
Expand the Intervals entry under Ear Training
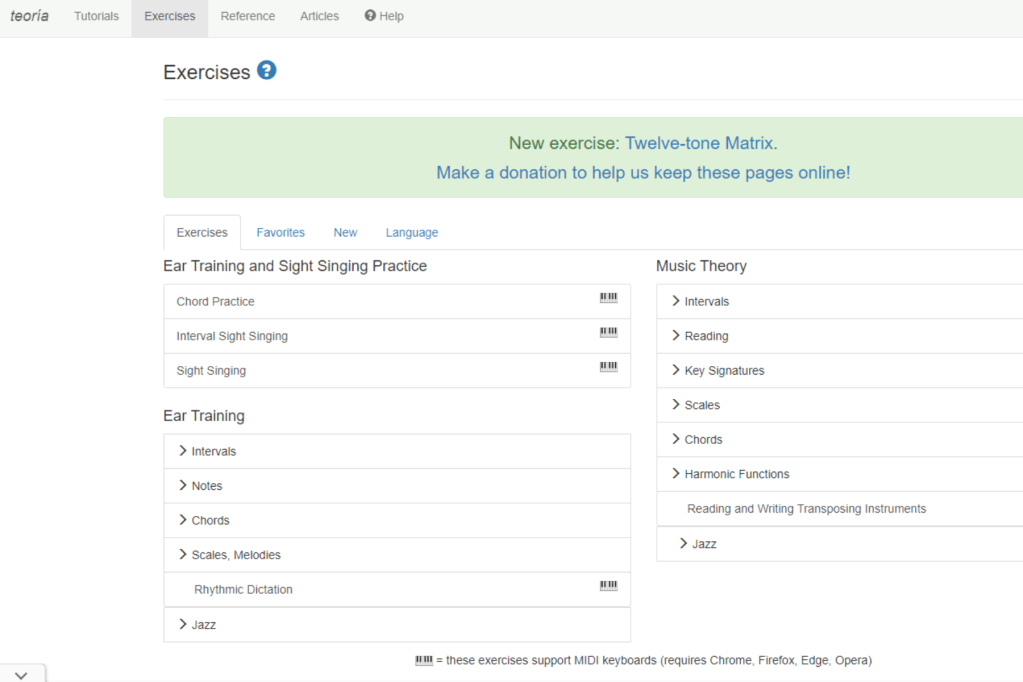[x=210, y=451]
